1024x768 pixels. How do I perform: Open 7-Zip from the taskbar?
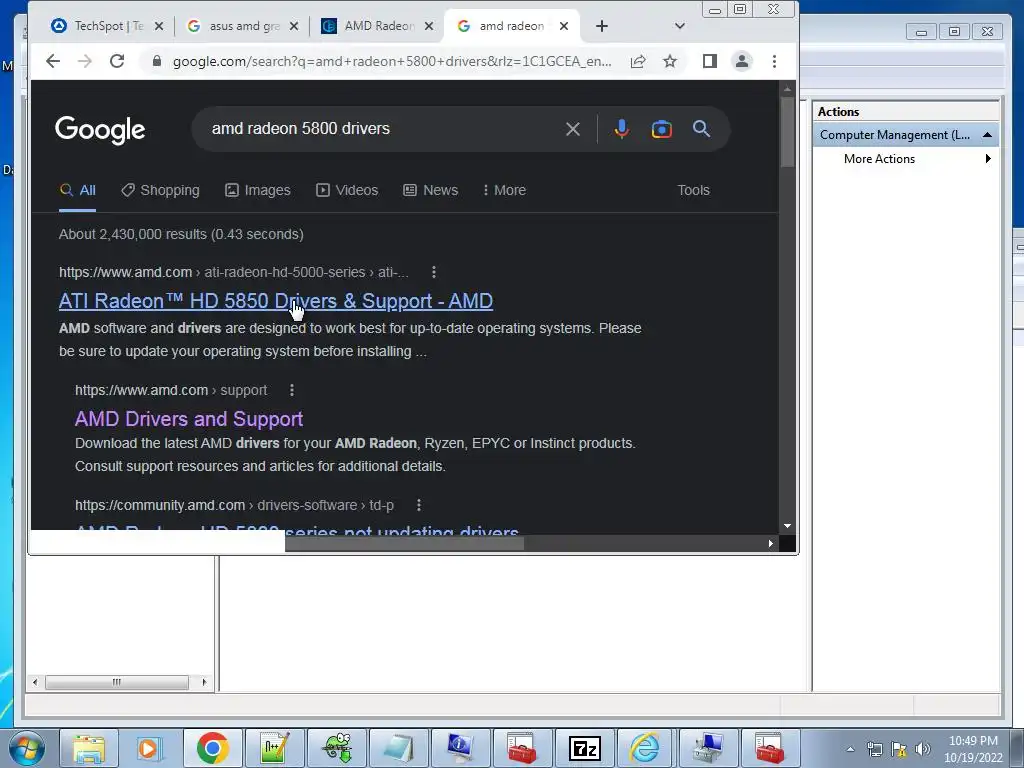coord(584,748)
